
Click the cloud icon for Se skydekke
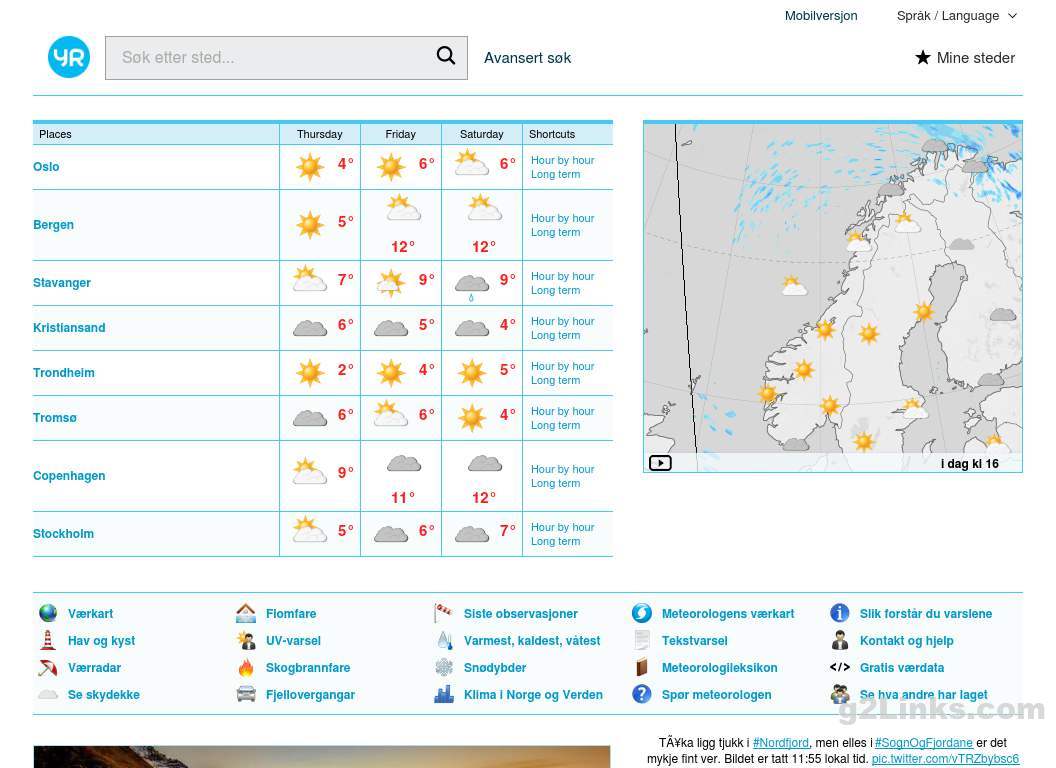point(48,694)
